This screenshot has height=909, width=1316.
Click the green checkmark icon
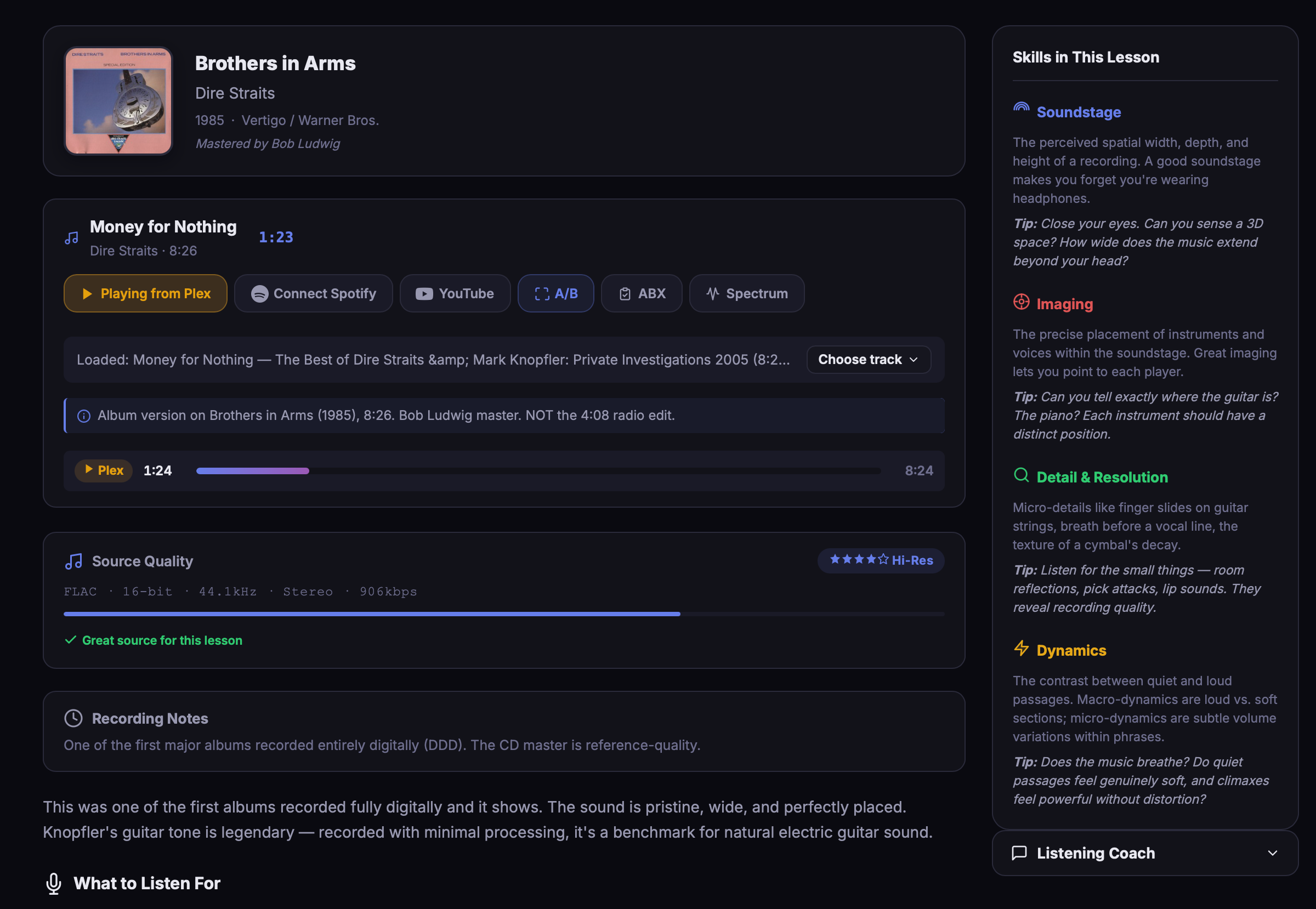pos(71,640)
